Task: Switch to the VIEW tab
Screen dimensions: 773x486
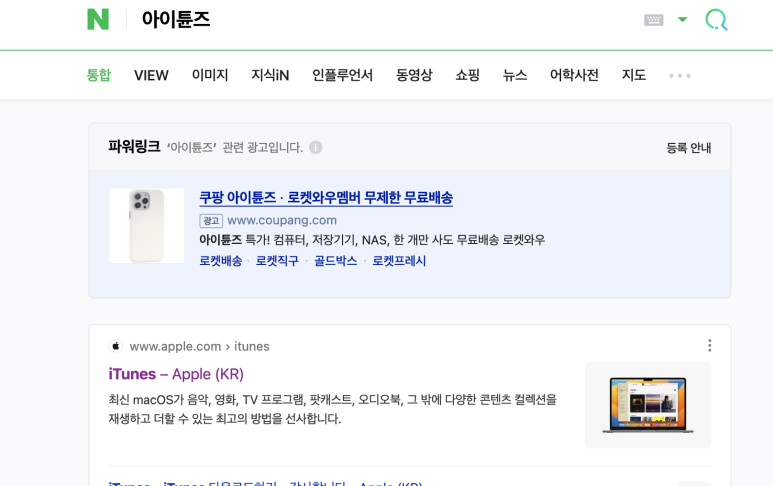Action: coord(151,75)
